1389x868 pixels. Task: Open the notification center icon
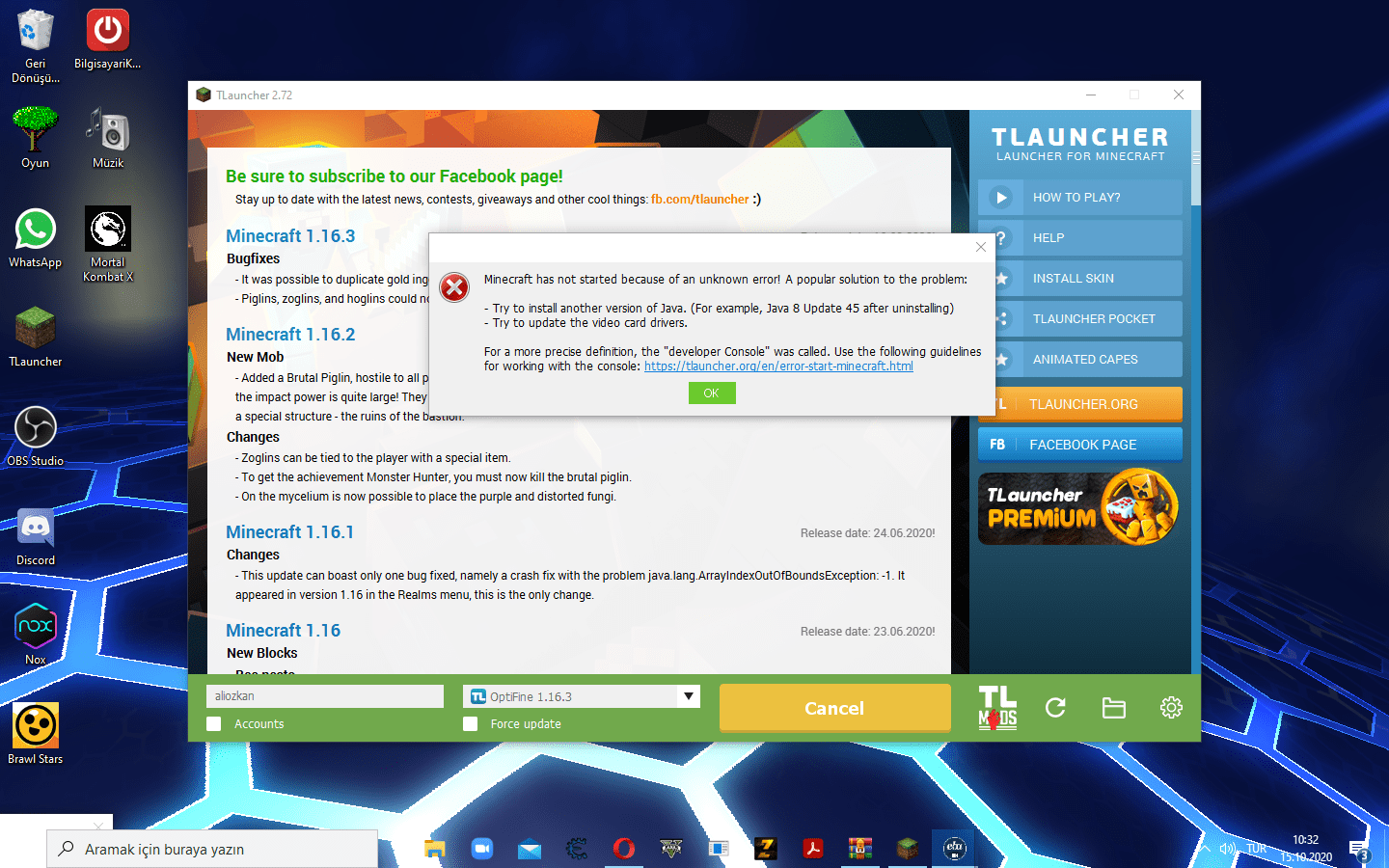1360,851
